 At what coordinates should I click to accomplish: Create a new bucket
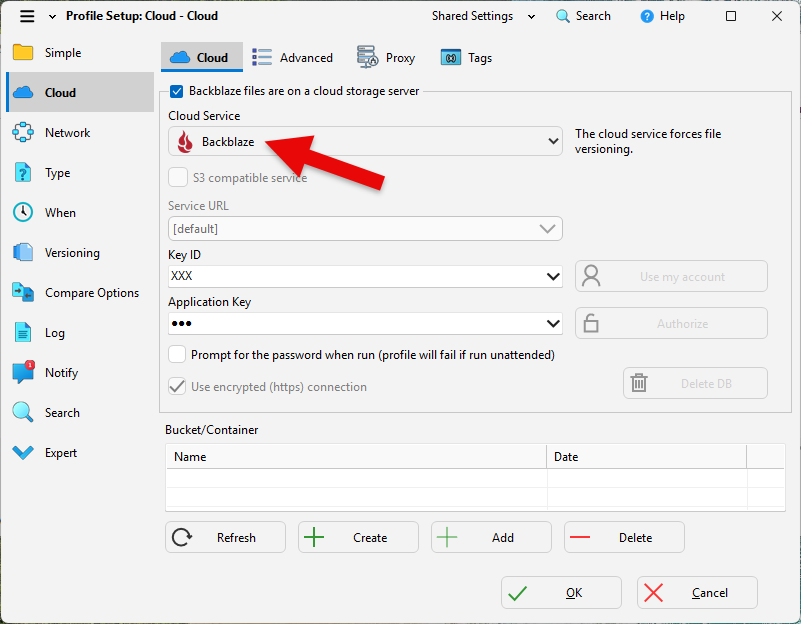click(358, 537)
